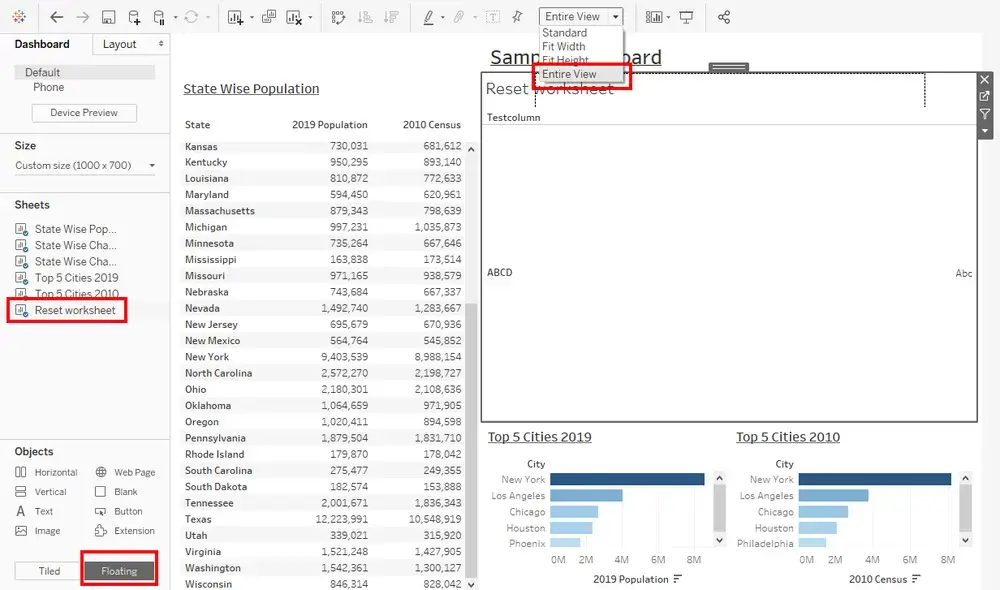Open the Custom size dropdown

coord(85,165)
